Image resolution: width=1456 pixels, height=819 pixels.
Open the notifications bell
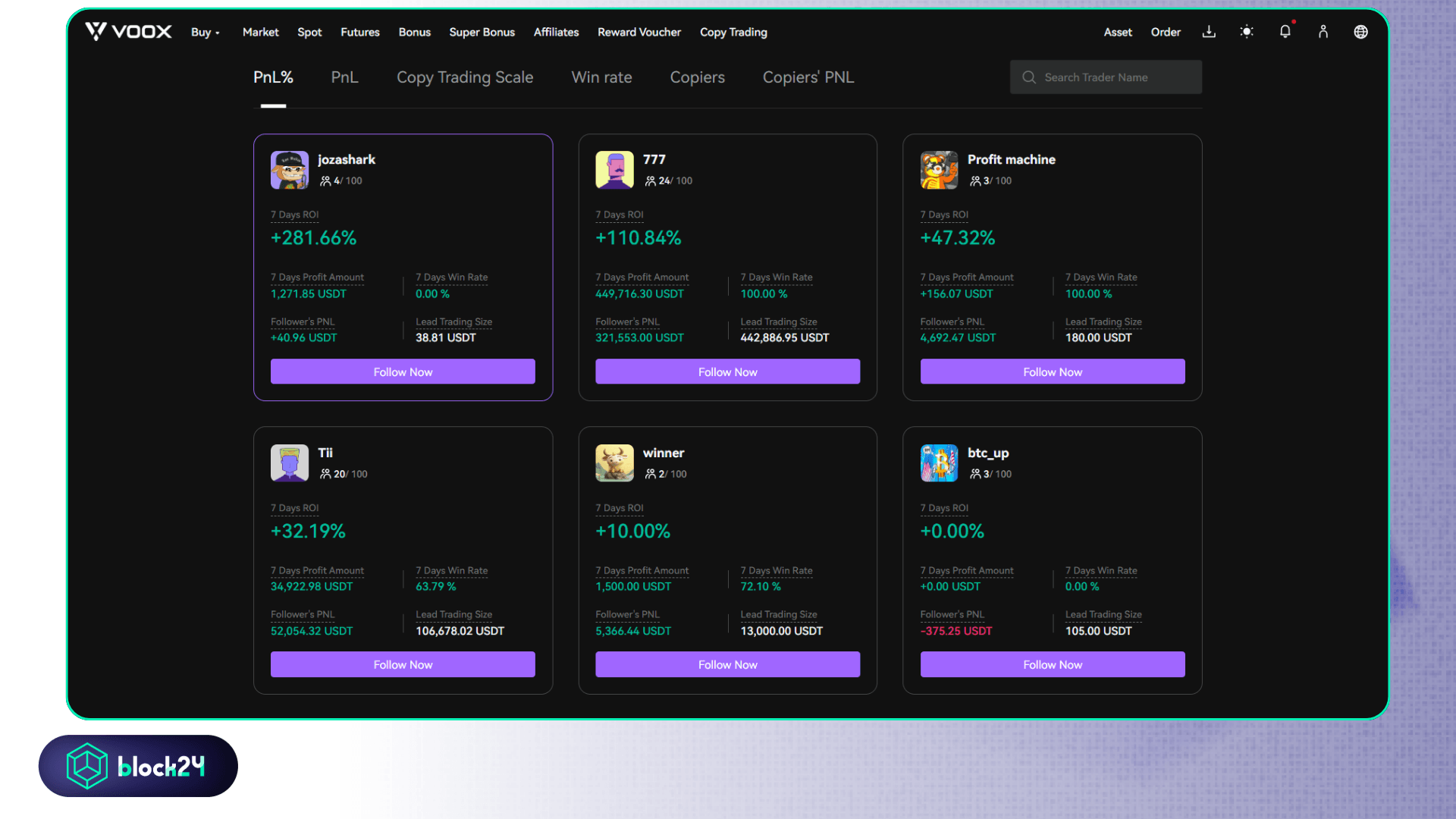(1285, 32)
